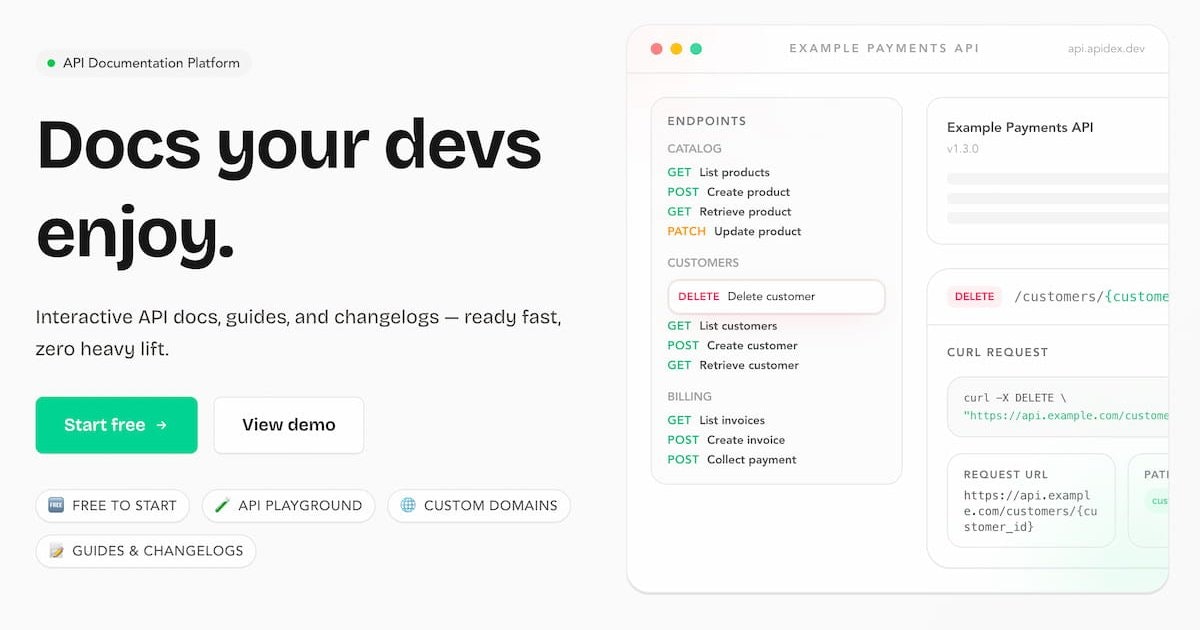Open POST Create customer endpoint
The width and height of the screenshot is (1200, 630).
pyautogui.click(x=733, y=346)
